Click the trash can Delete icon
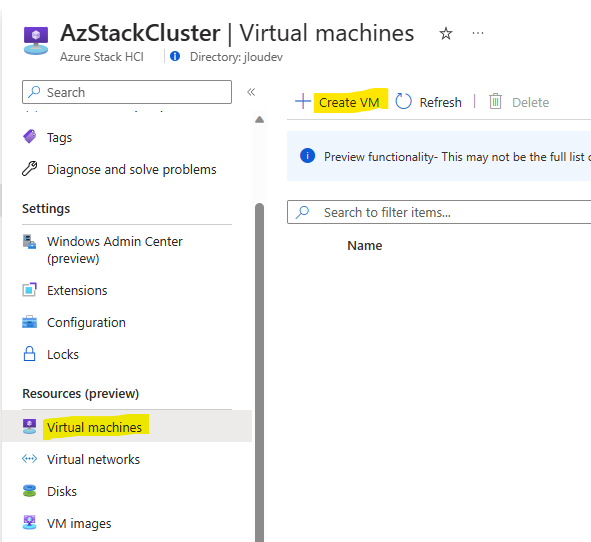 click(x=495, y=101)
